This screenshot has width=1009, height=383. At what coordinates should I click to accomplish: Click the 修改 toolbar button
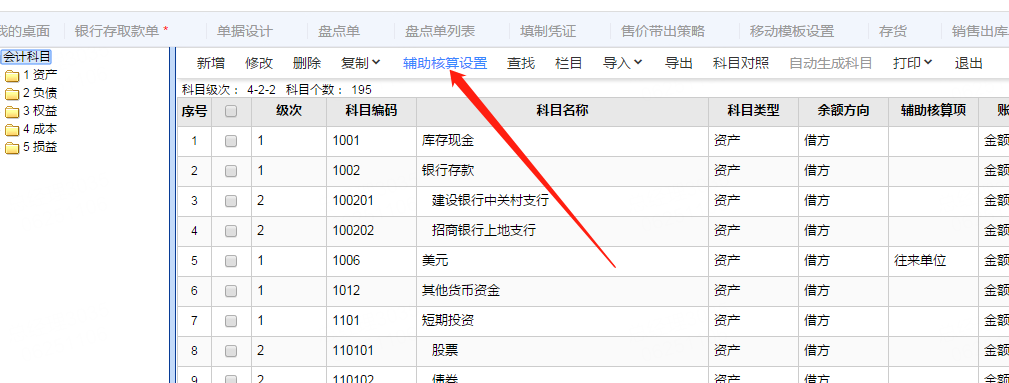pos(259,63)
